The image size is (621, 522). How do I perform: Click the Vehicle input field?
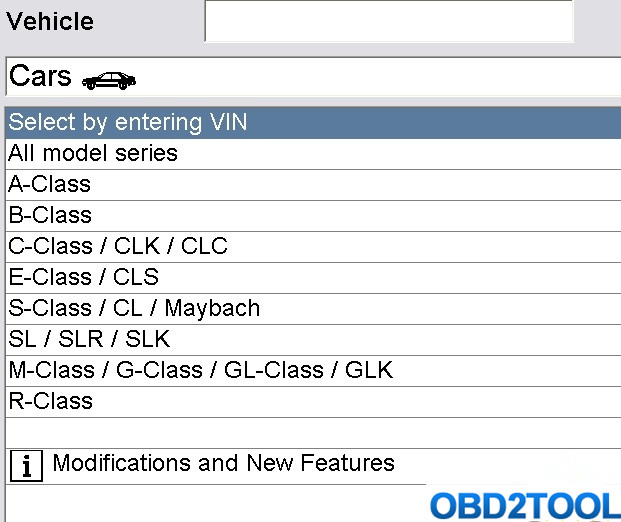(388, 22)
